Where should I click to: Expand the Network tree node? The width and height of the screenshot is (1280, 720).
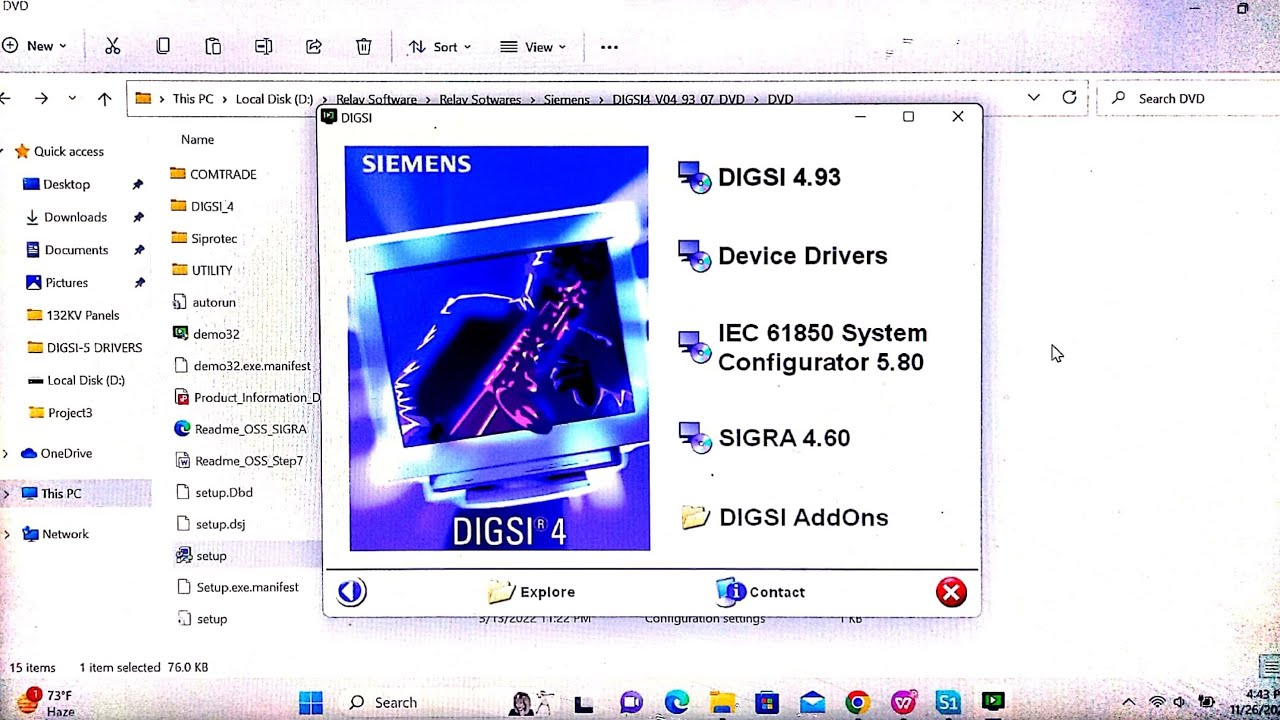coord(6,534)
